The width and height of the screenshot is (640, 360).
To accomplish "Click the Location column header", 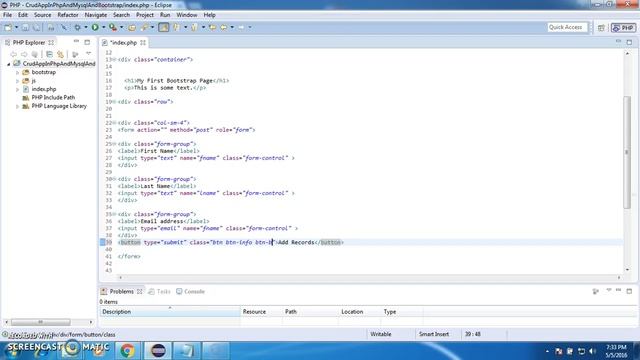I will [x=360, y=311].
